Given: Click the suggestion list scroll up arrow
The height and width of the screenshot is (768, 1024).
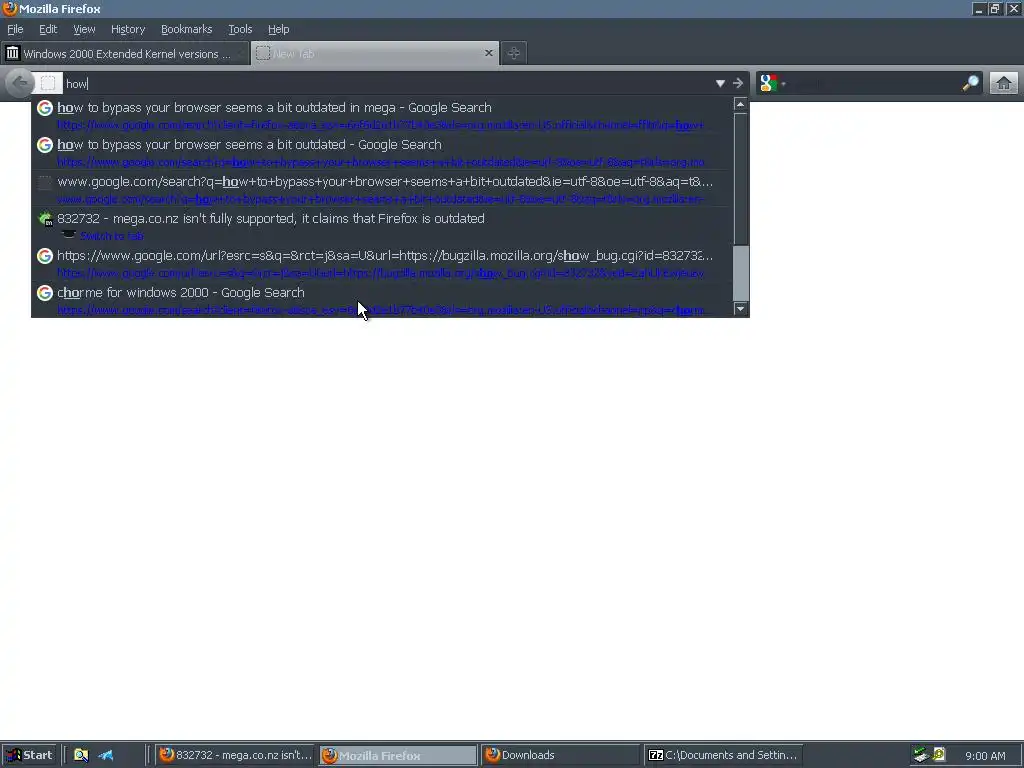Looking at the screenshot, I should coord(741,104).
